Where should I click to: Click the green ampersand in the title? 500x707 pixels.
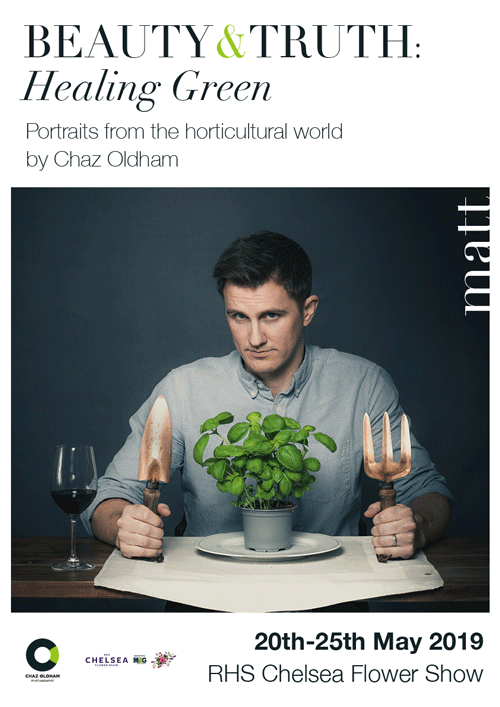(x=231, y=42)
